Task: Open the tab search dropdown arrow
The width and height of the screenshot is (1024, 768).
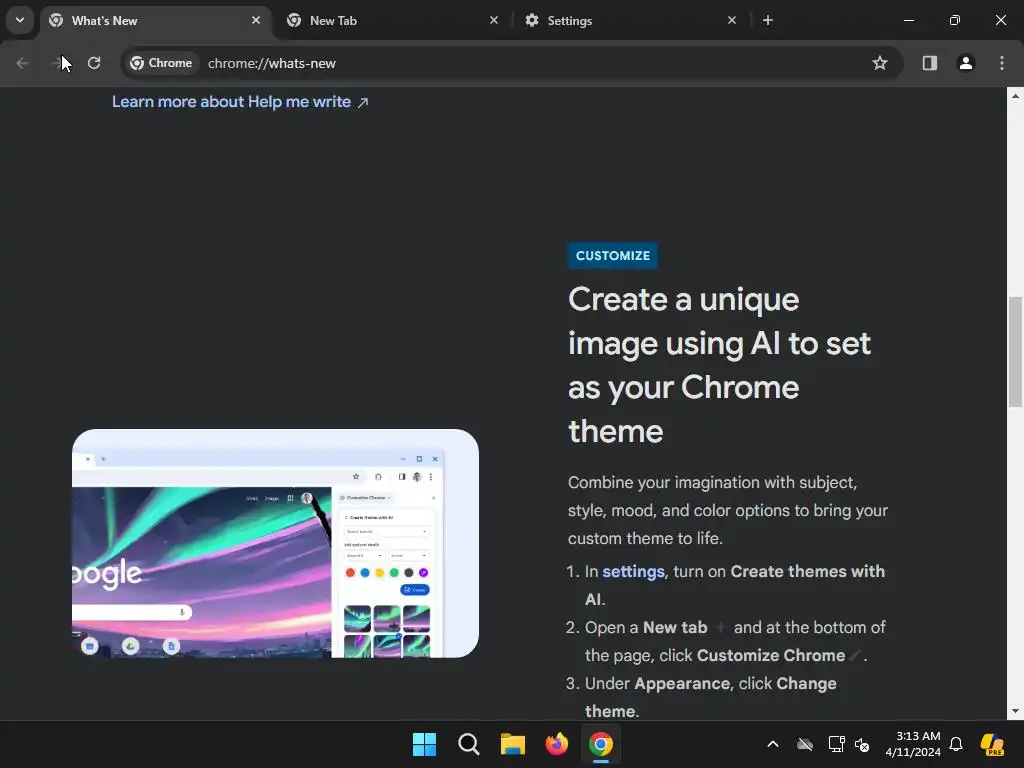Action: pyautogui.click(x=20, y=20)
